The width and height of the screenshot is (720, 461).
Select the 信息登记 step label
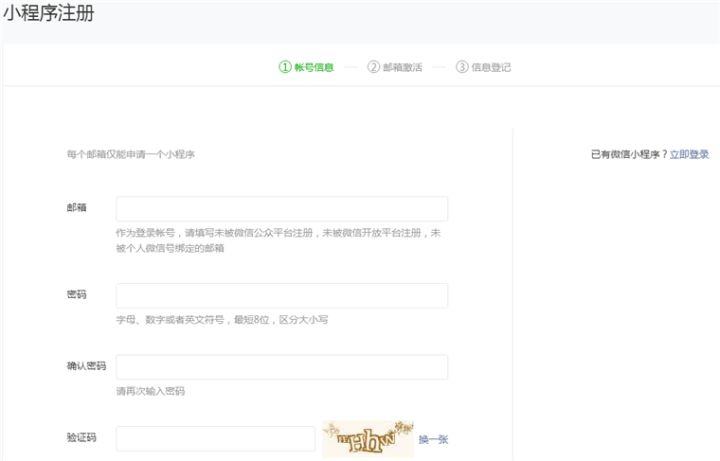pos(491,67)
